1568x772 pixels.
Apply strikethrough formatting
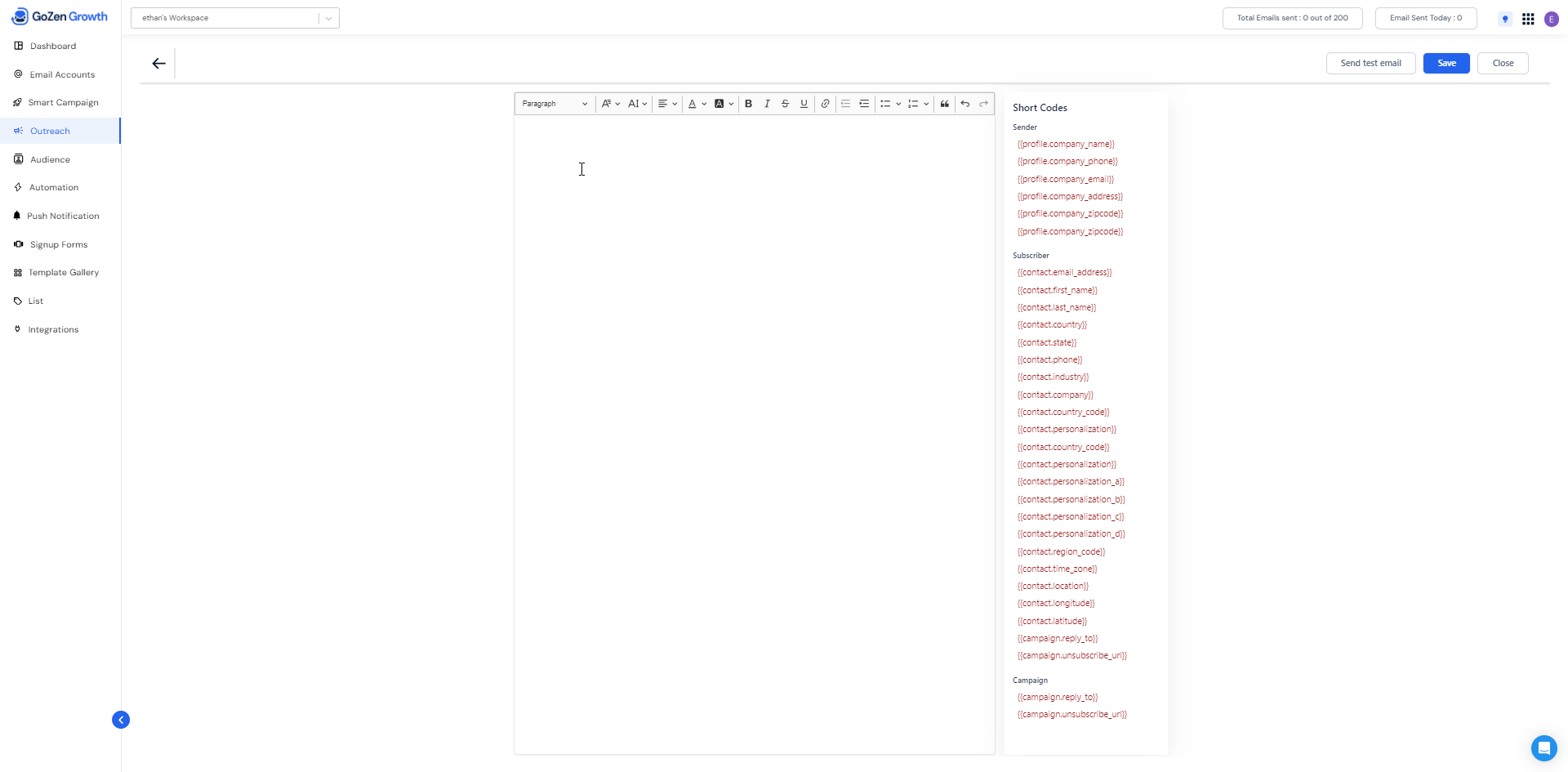[x=785, y=104]
